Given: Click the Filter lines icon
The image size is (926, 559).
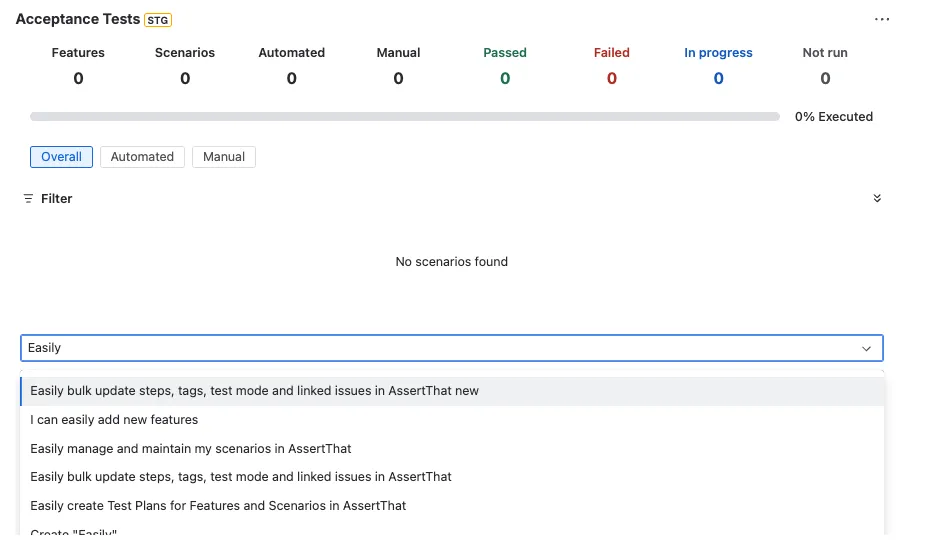Looking at the screenshot, I should (28, 199).
